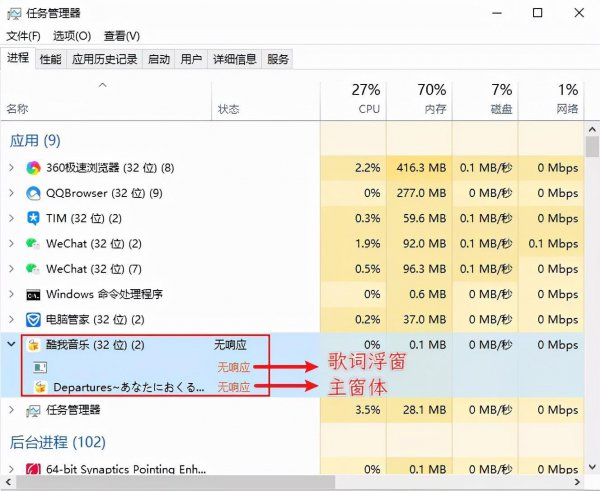
Task: Sort by the 网络 column header
Action: pos(551,101)
